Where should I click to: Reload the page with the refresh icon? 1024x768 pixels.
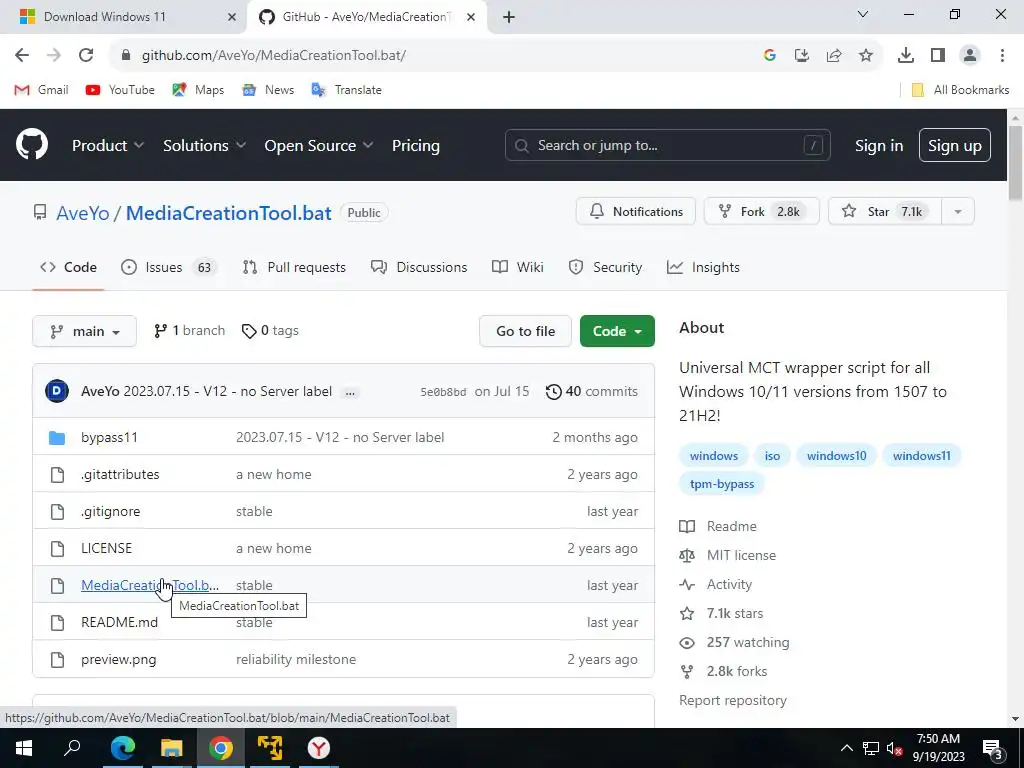(x=86, y=56)
